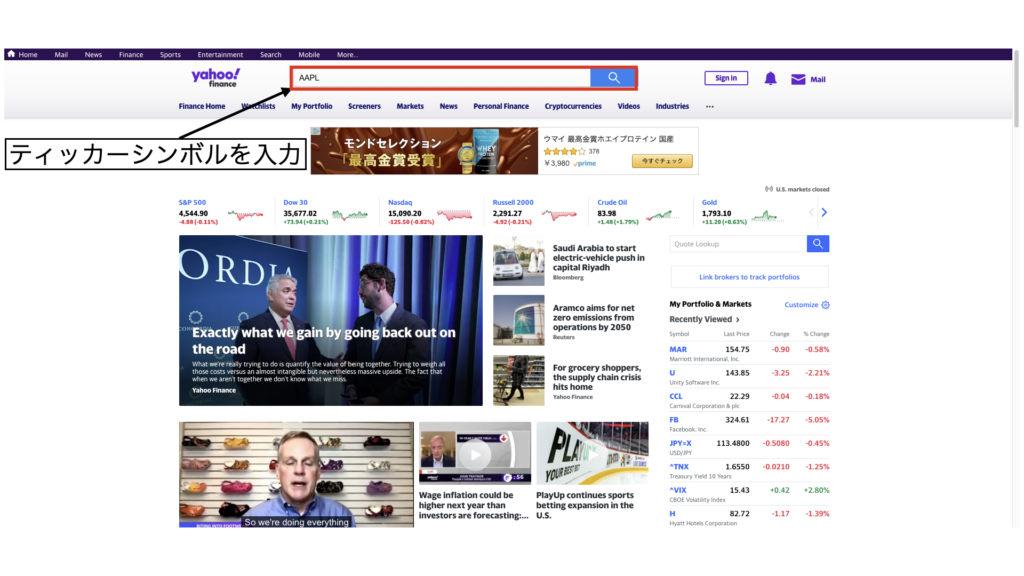Viewport: 1024px width, 576px height.
Task: Open the More... menu in top bar
Action: (347, 55)
